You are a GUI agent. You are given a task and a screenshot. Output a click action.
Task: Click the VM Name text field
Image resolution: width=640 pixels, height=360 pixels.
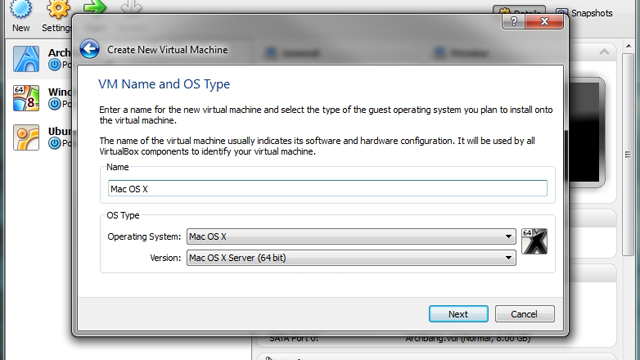coord(327,189)
